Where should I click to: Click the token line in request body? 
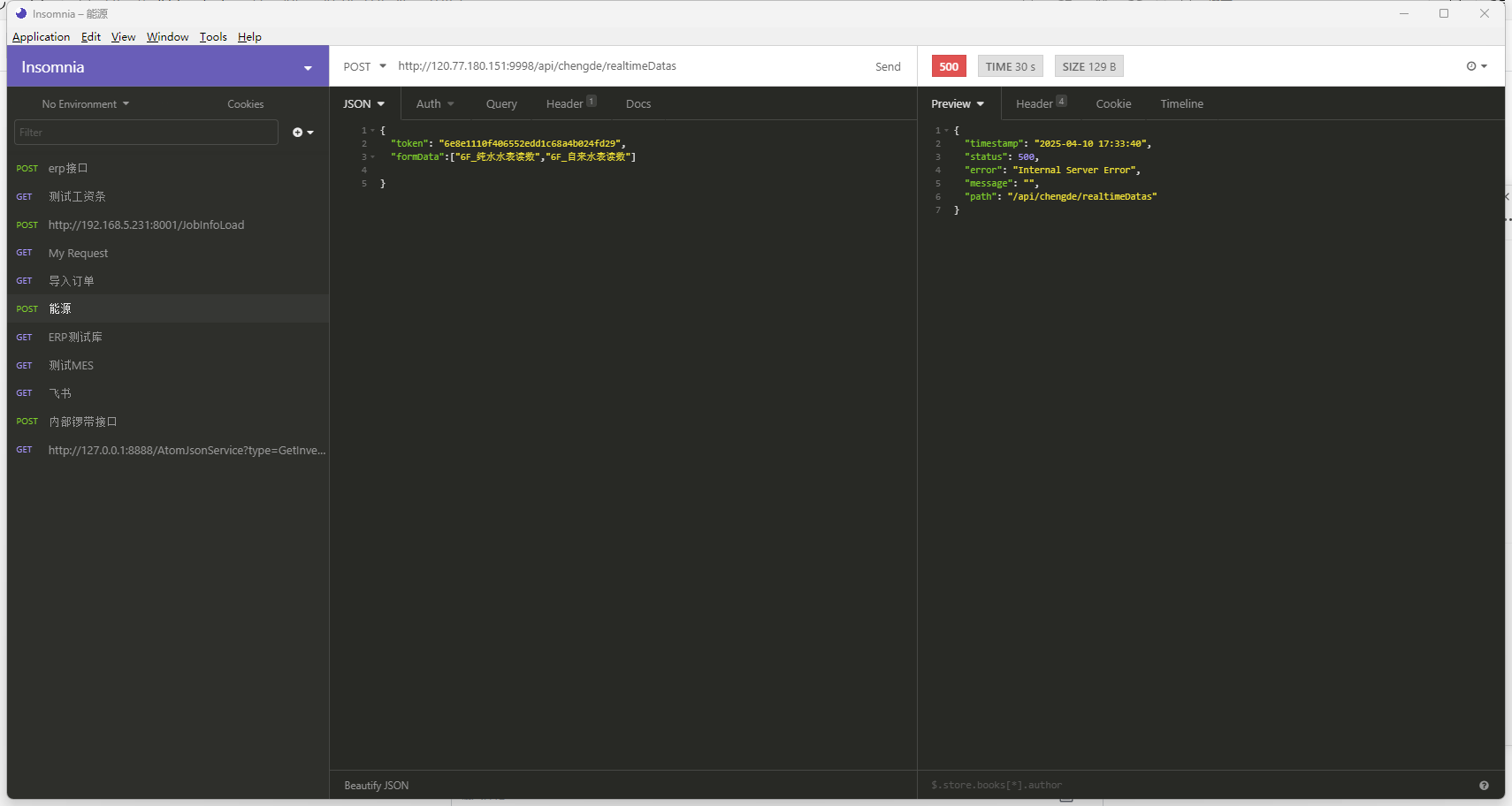point(508,143)
